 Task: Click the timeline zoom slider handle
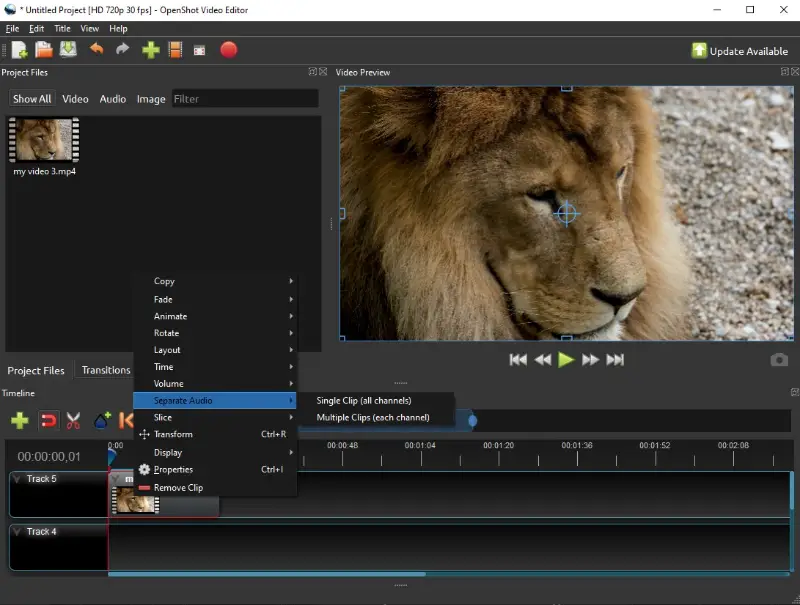click(x=472, y=421)
